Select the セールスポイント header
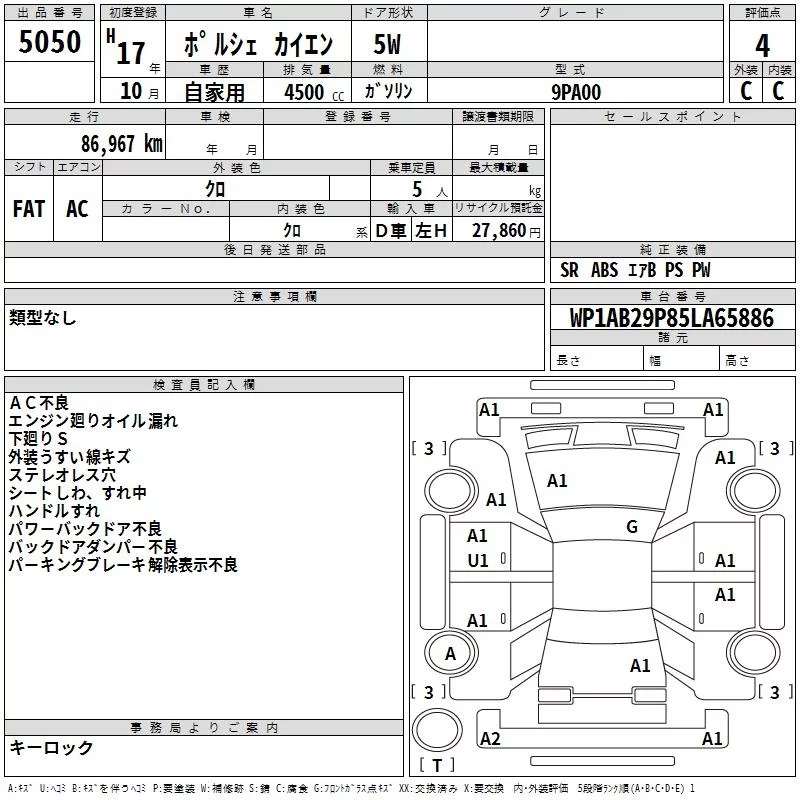Image resolution: width=800 pixels, height=800 pixels. coord(672,116)
